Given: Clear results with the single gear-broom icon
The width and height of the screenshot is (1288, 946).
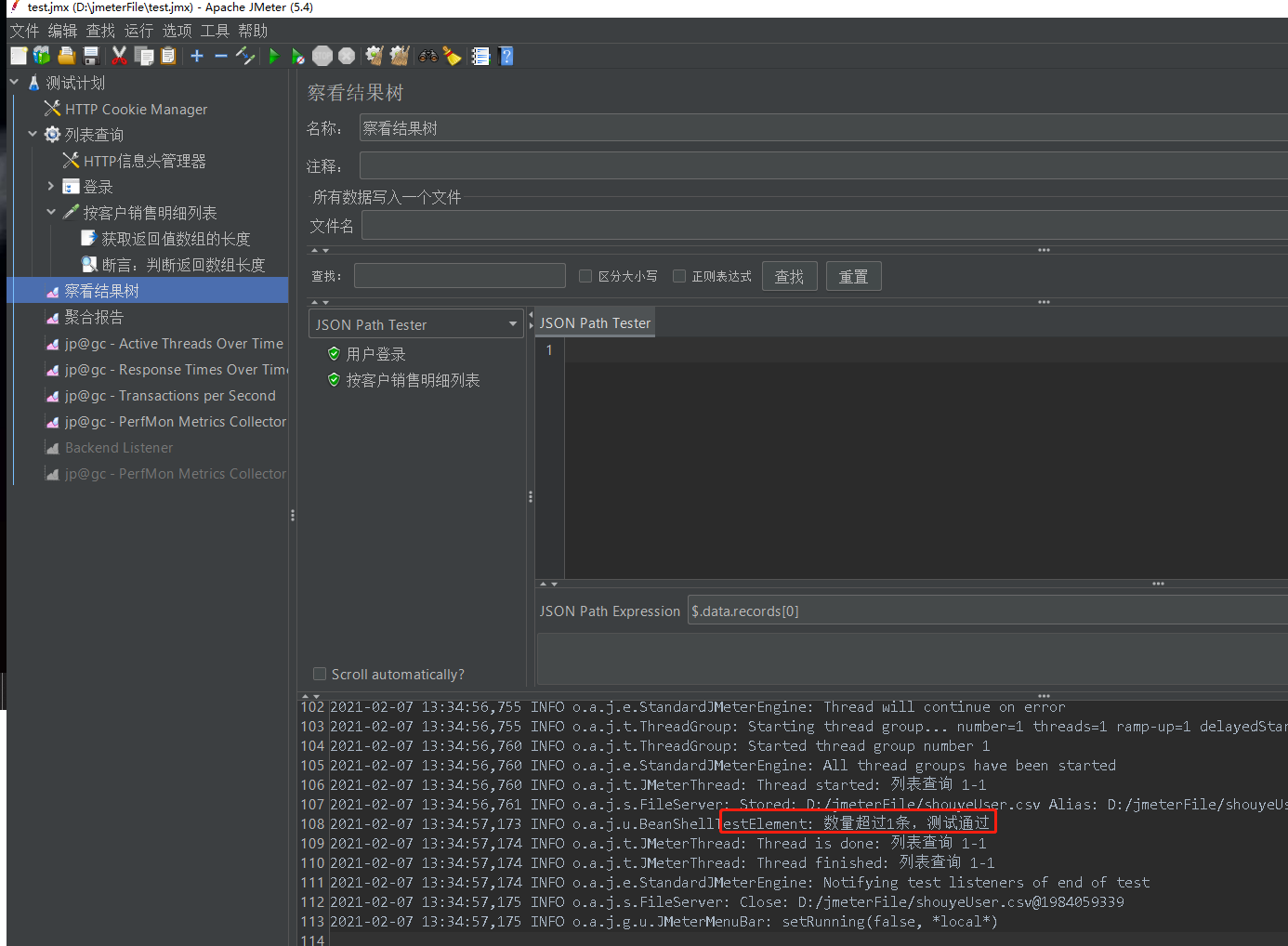Looking at the screenshot, I should pyautogui.click(x=375, y=56).
